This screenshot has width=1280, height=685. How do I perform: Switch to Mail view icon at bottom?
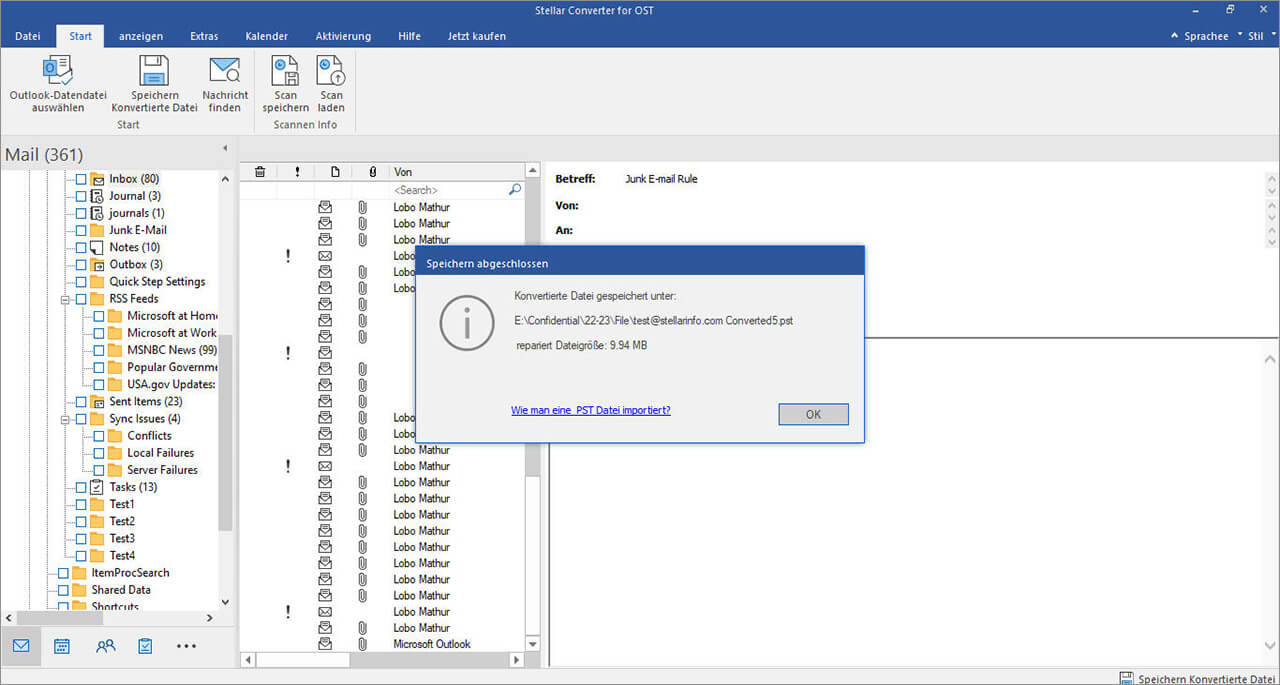coord(21,646)
